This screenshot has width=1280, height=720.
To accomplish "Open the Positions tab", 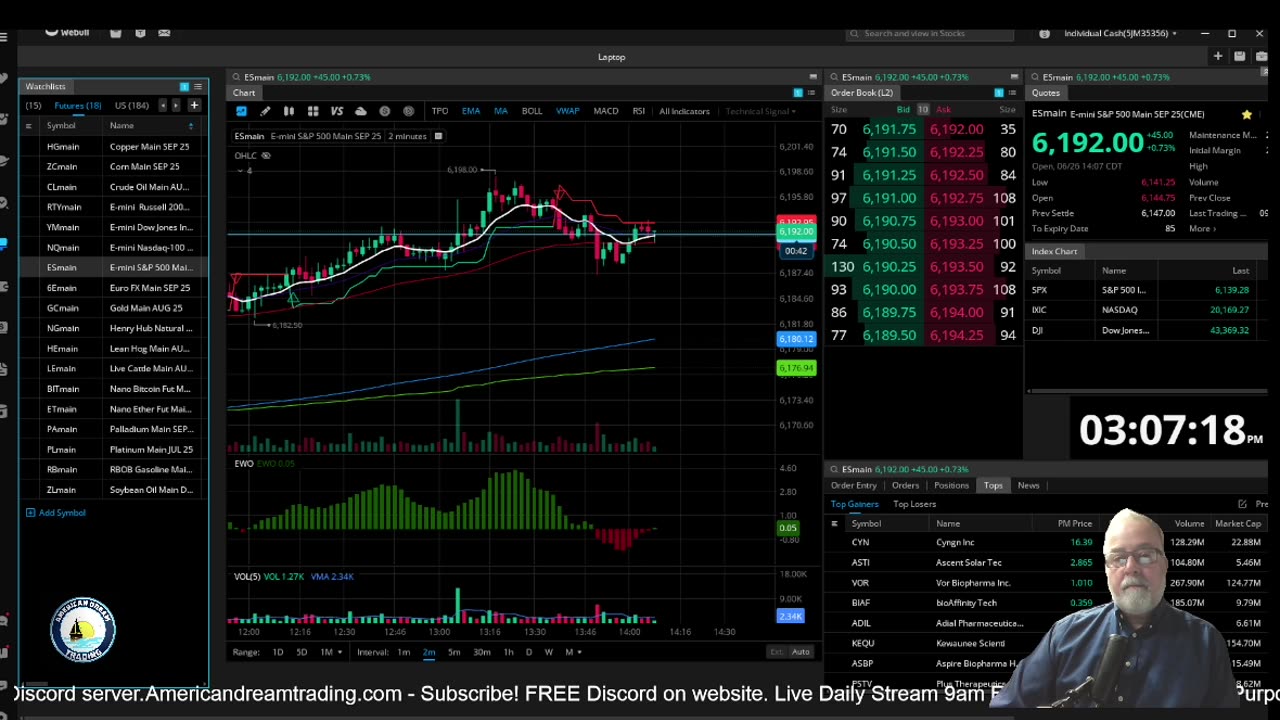I will [952, 486].
